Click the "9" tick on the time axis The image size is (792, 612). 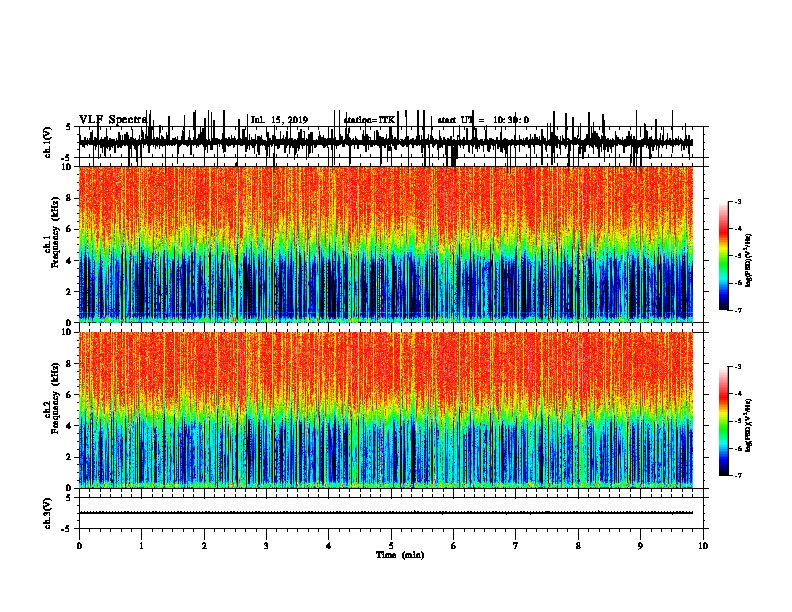(640, 546)
